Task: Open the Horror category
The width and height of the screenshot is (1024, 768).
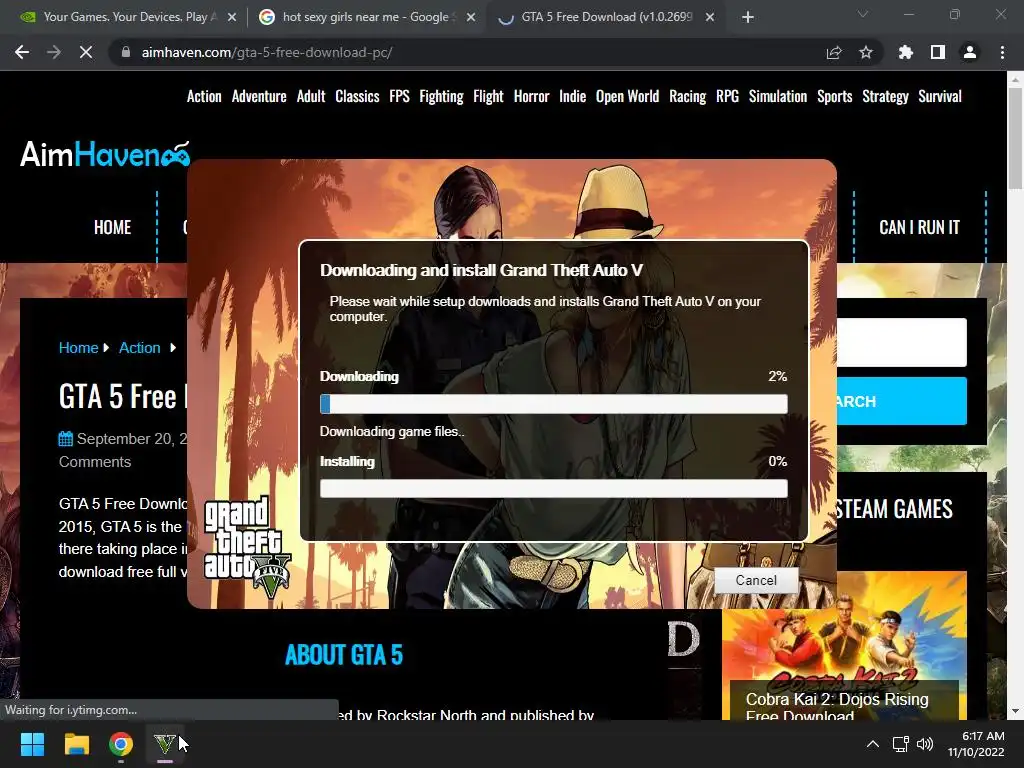Action: click(532, 97)
